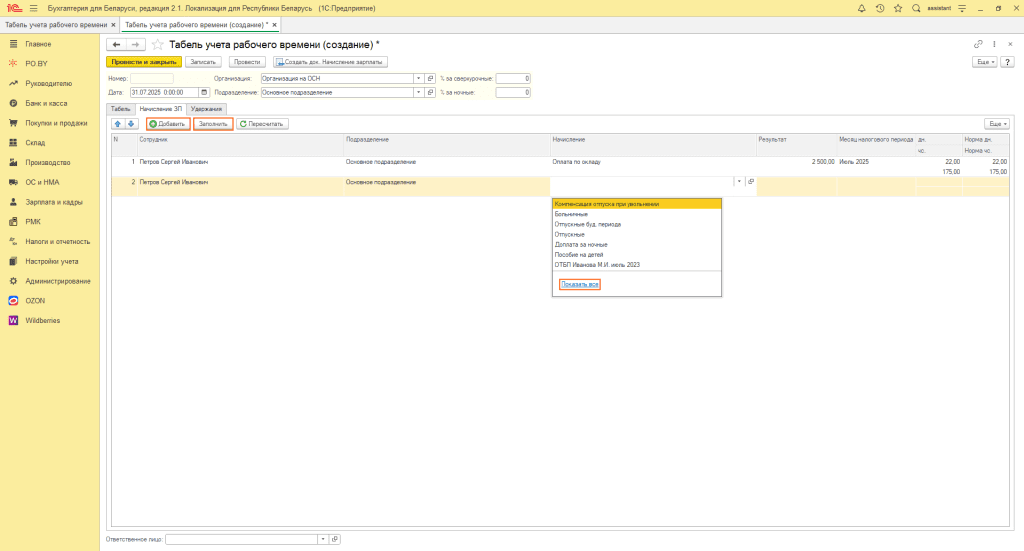The width and height of the screenshot is (1024, 551).
Task: Open the PO.BY section in sidebar
Action: click(37, 64)
